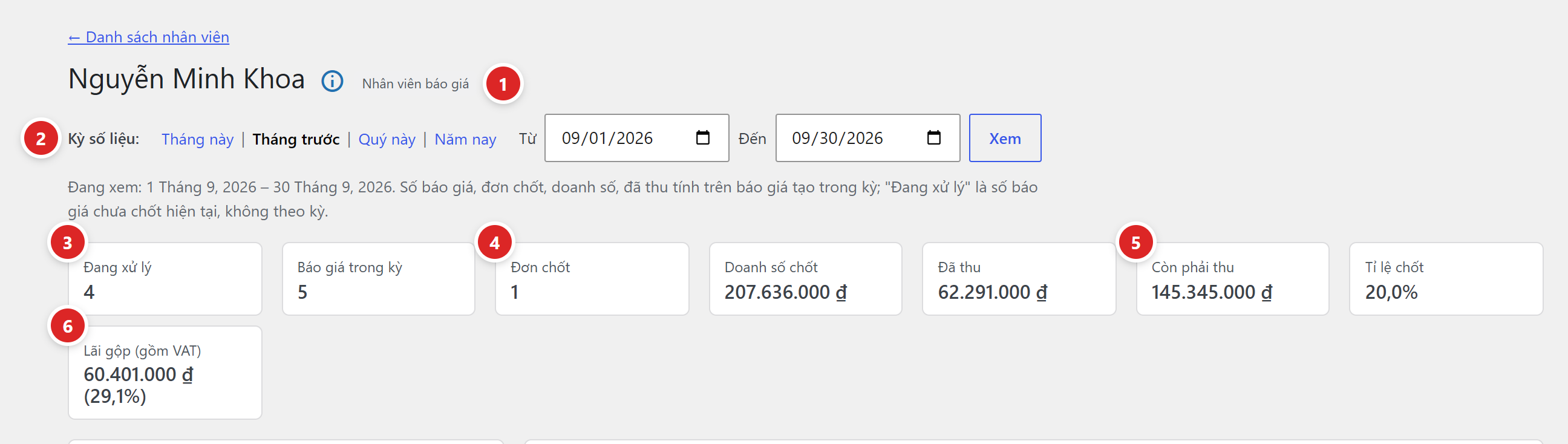1568x444 pixels.
Task: Click the Còn phải thu stat card
Action: pyautogui.click(x=1233, y=279)
